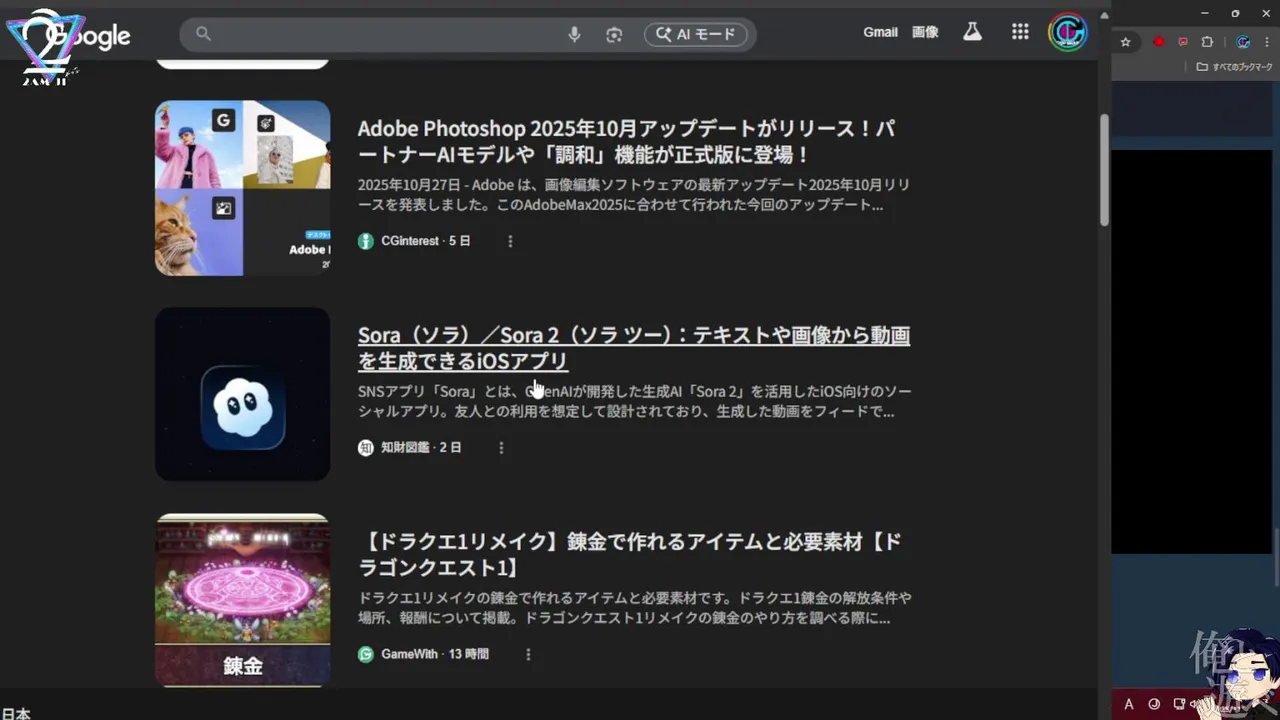Start voice search with the microphone icon
The image size is (1280, 720).
574,34
